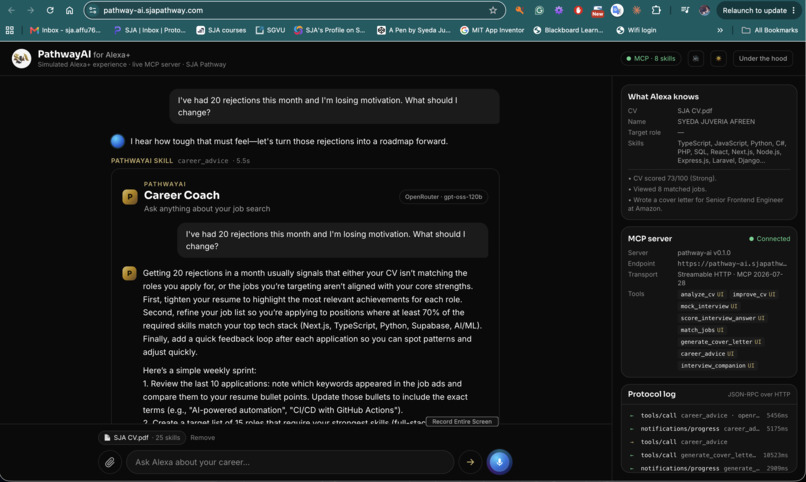Open the Chrome profile avatar

[704, 10]
